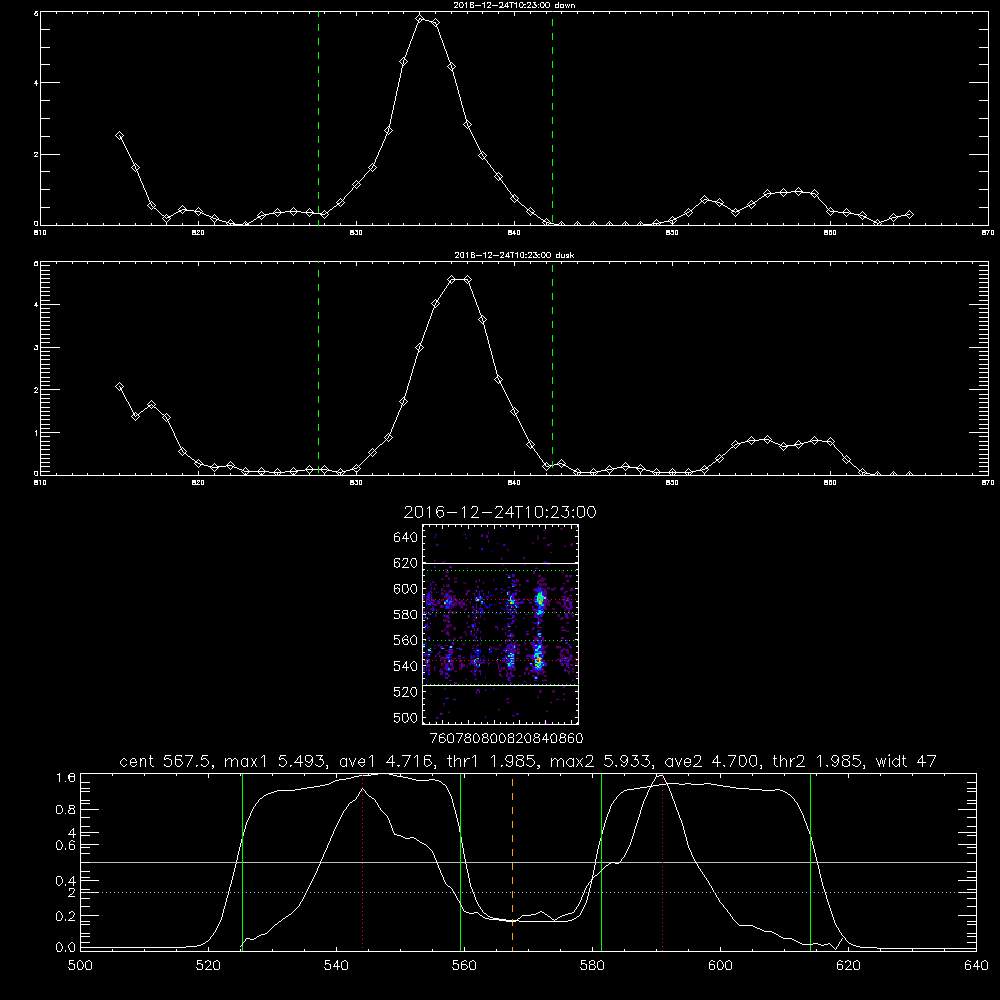Click the lower white horizontal line in the spectral image
The width and height of the screenshot is (1000, 1000).
coord(501,685)
